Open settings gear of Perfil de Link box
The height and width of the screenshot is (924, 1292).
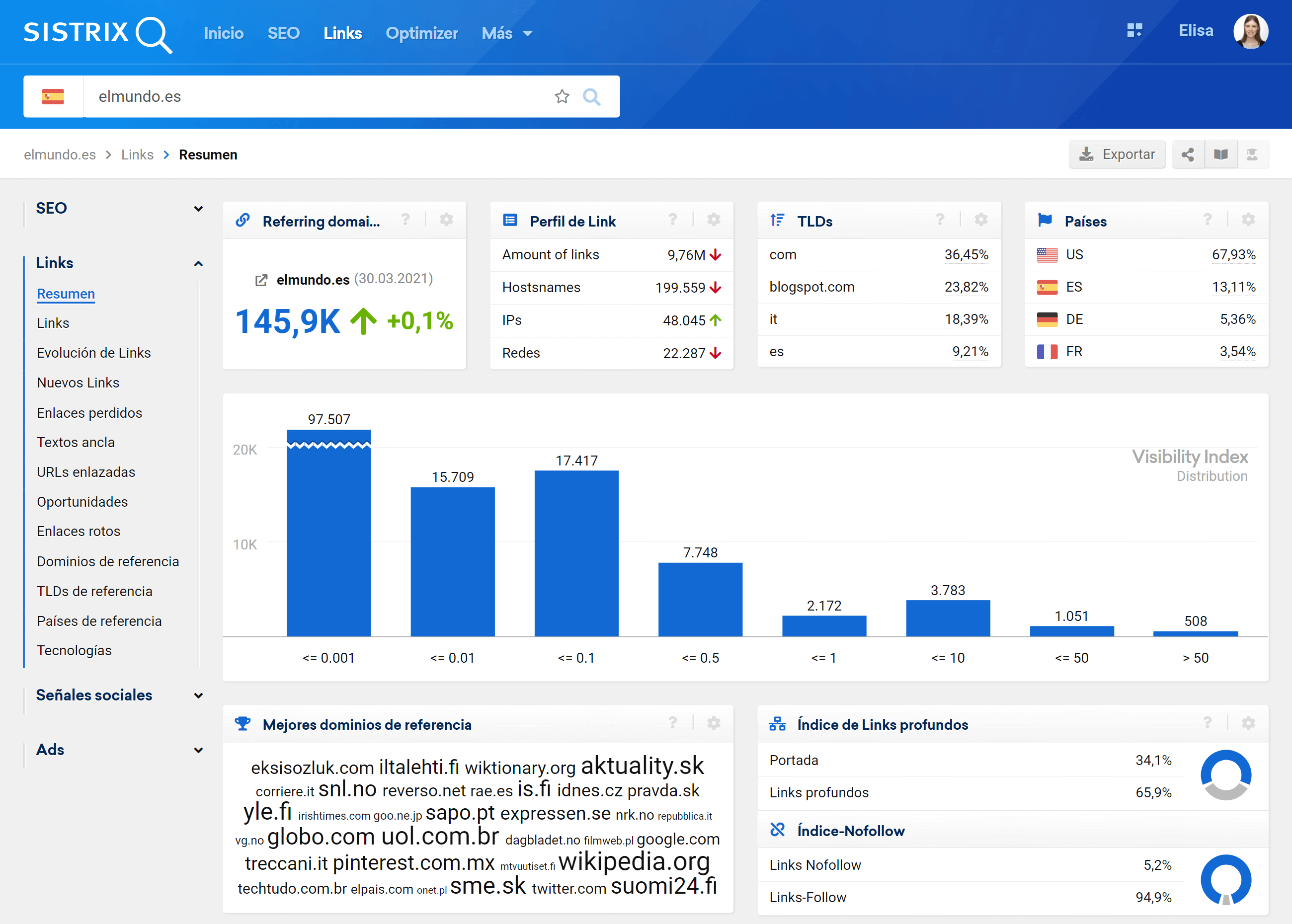click(713, 220)
